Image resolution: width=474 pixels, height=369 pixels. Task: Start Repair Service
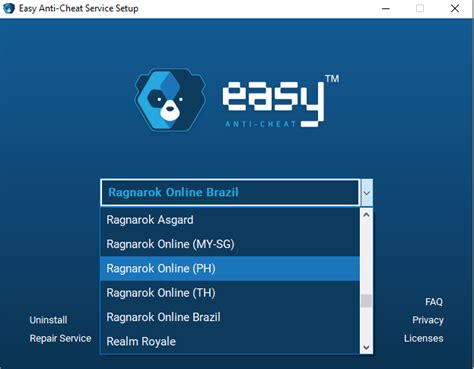pos(60,338)
